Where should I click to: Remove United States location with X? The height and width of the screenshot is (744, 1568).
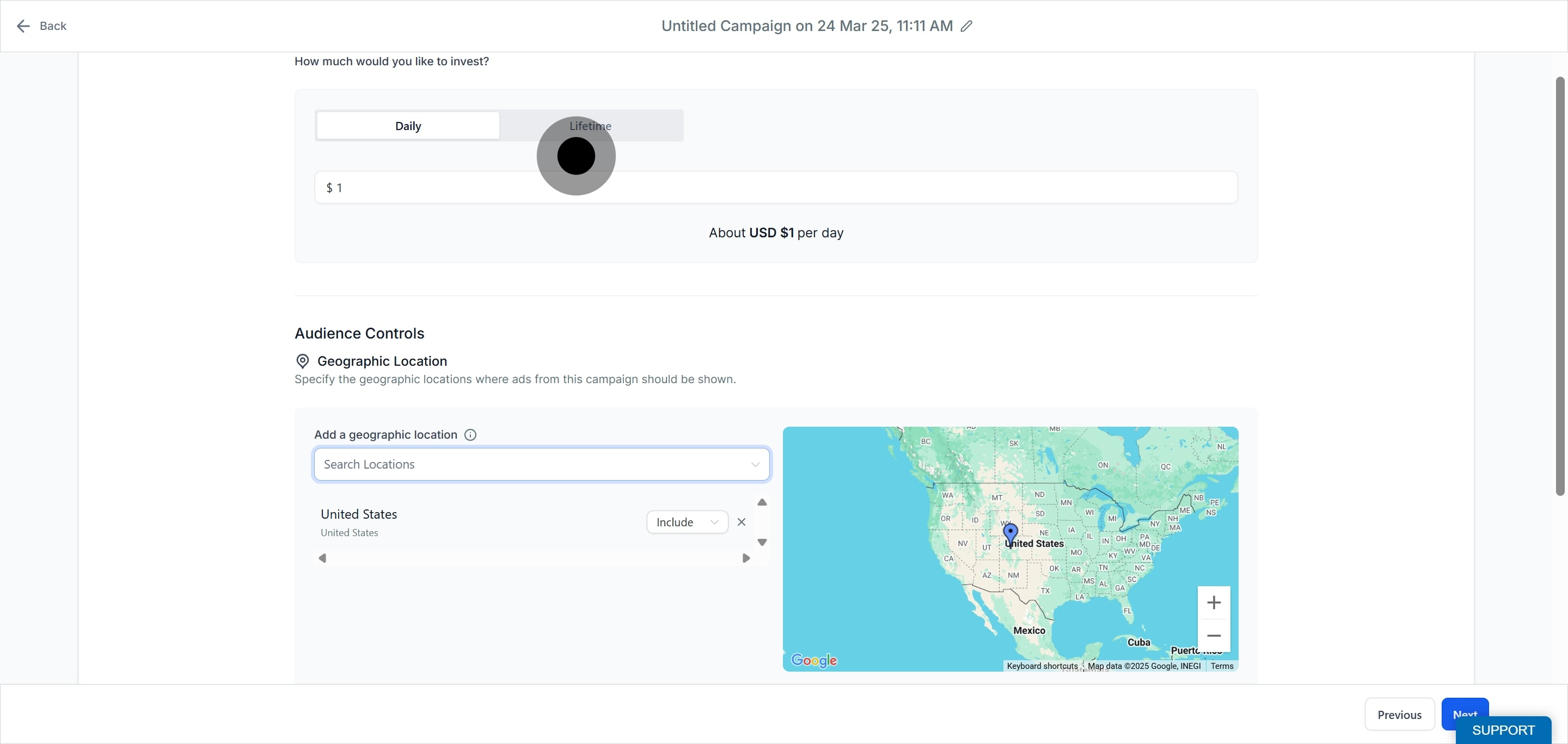tap(741, 522)
